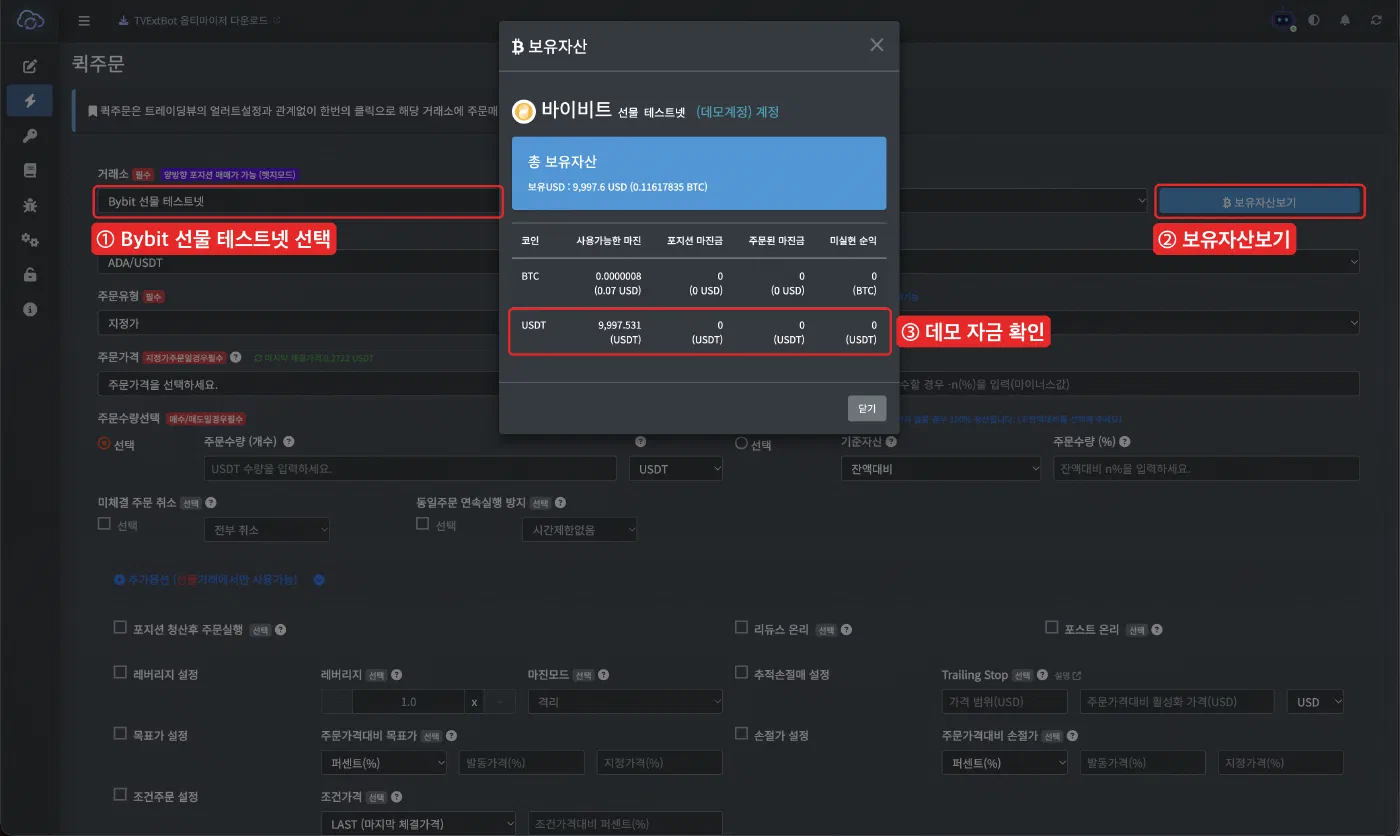The width and height of the screenshot is (1400, 836).
Task: Click the USDT 수량 input field
Action: coord(410,468)
